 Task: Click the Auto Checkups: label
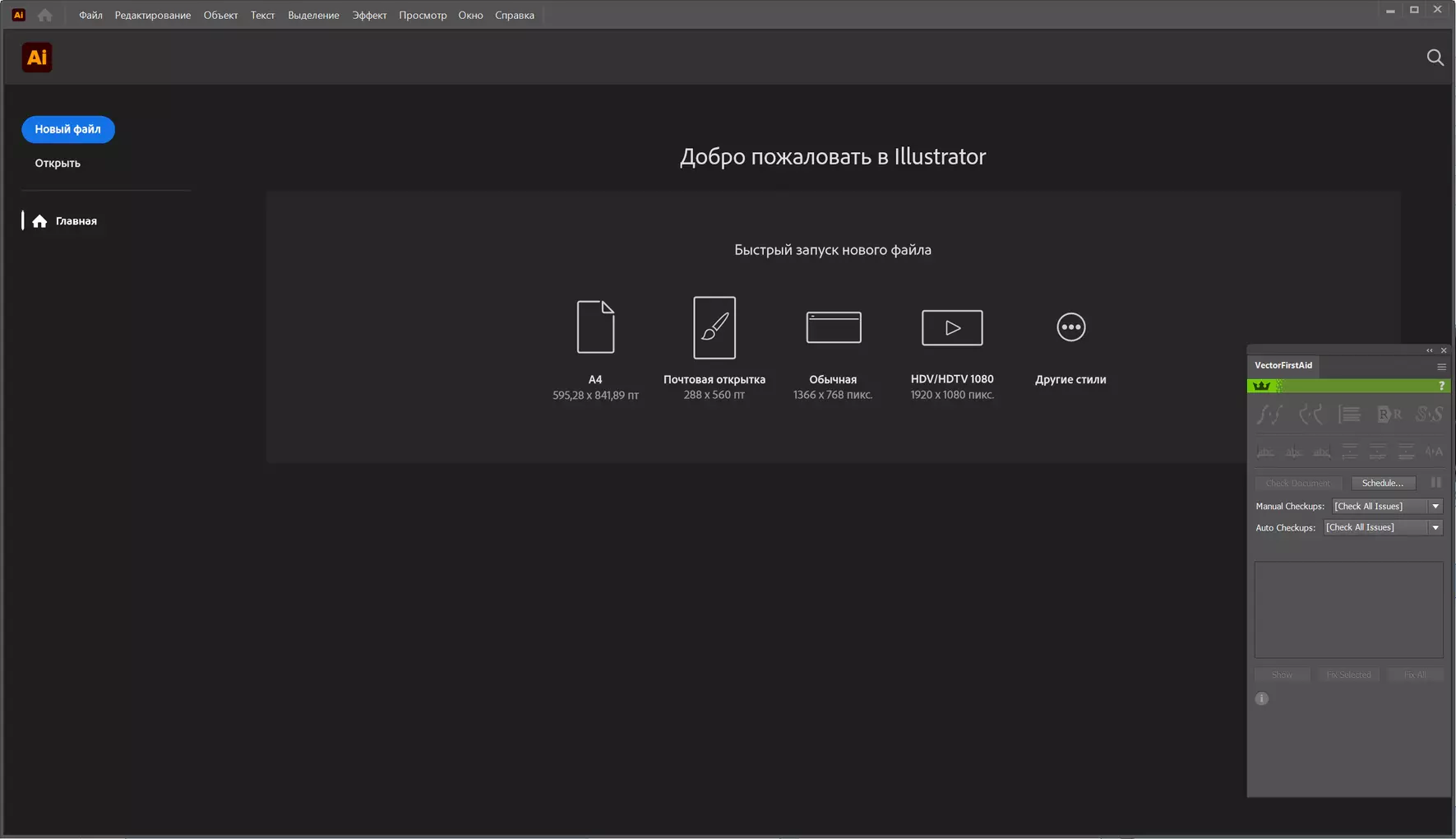(x=1286, y=527)
